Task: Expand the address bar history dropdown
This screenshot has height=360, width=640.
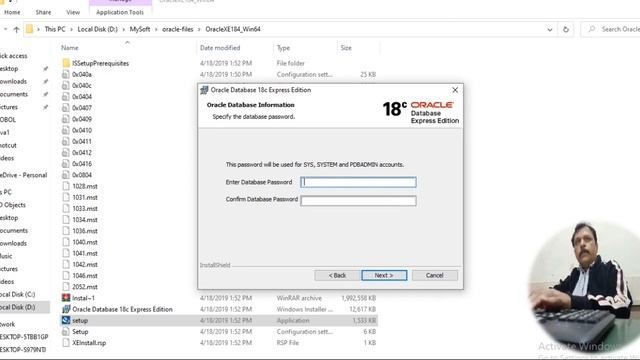Action: (550, 29)
